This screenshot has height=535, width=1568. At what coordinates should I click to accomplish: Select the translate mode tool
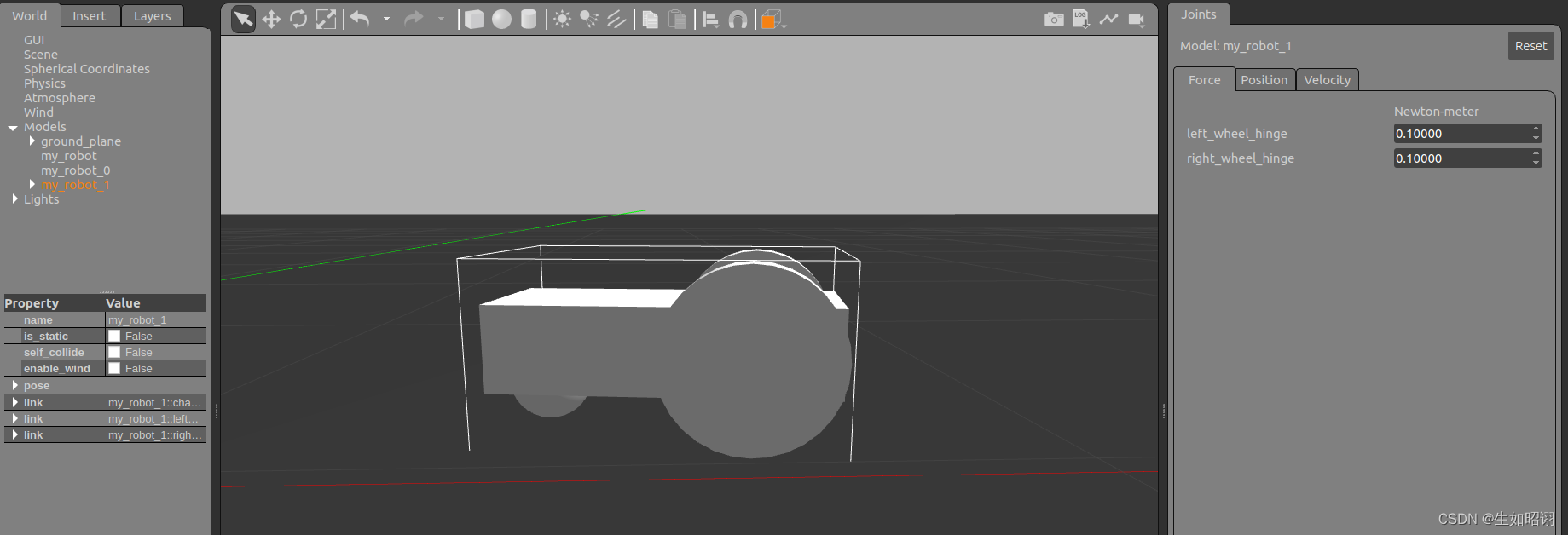(271, 19)
